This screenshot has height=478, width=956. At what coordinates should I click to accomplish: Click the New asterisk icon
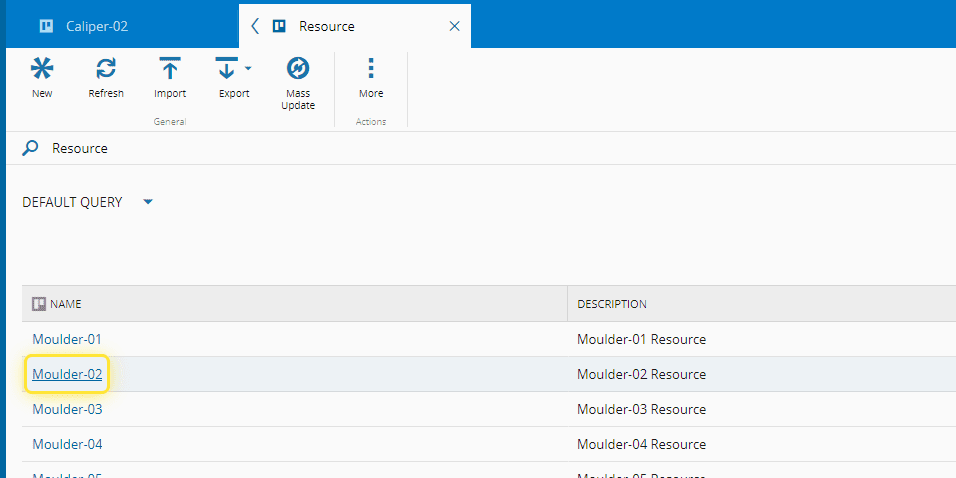[x=42, y=69]
